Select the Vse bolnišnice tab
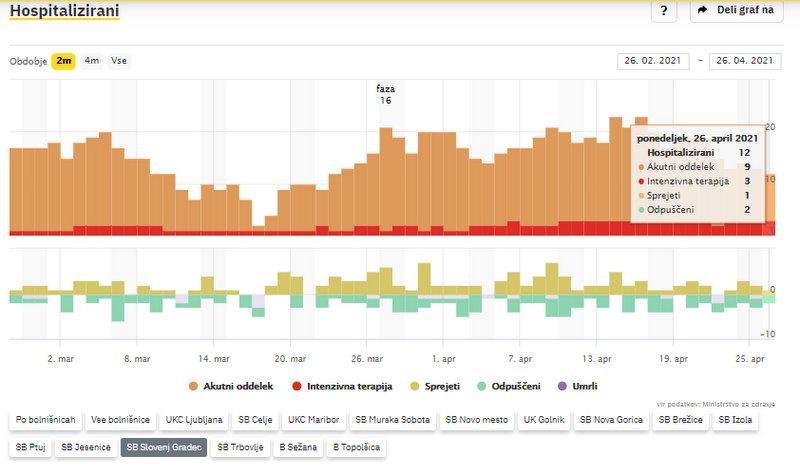 click(x=119, y=421)
